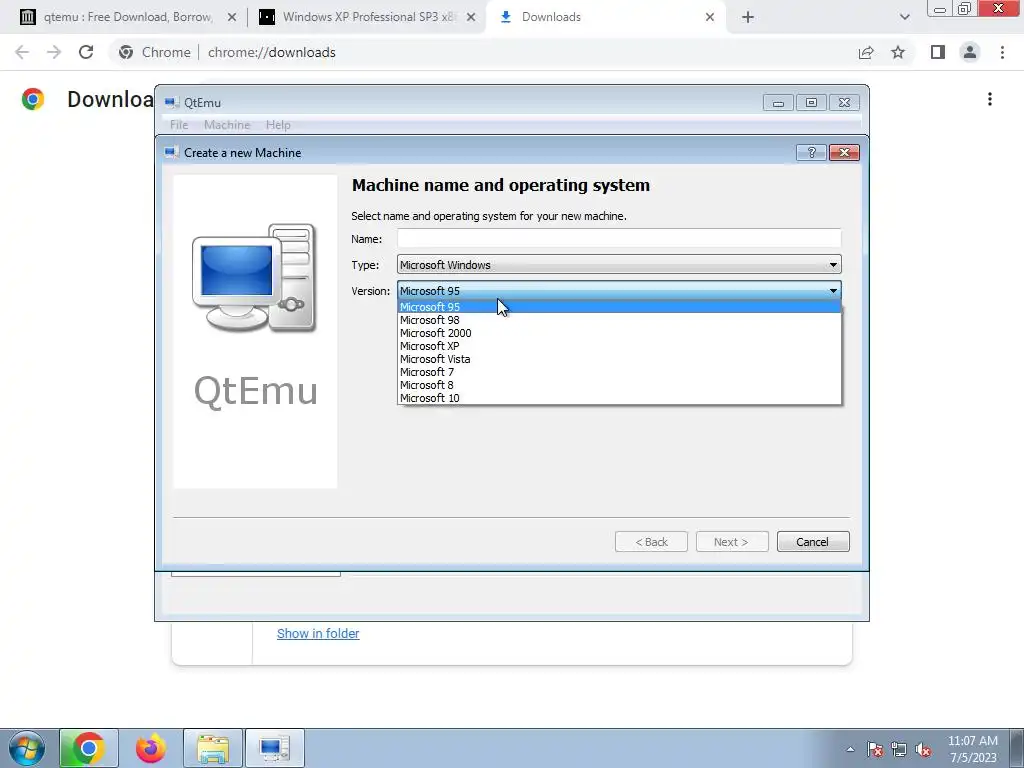Go forward in Chrome
Screen dimensions: 1024x768
(54, 52)
